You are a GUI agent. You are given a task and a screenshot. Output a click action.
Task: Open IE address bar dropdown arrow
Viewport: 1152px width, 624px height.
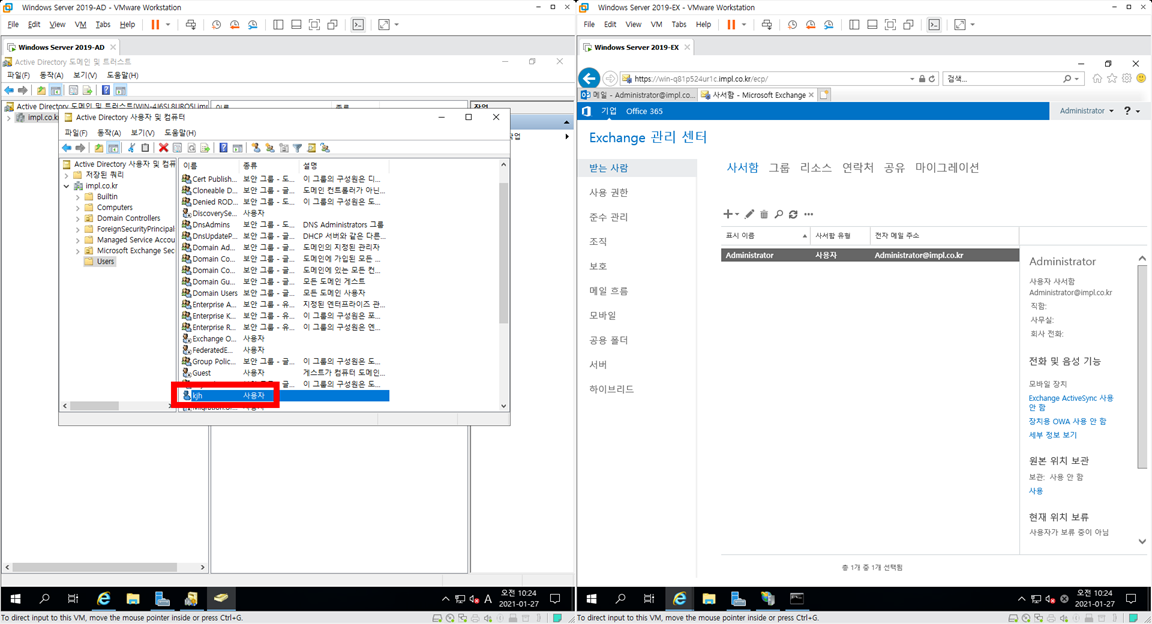[912, 79]
